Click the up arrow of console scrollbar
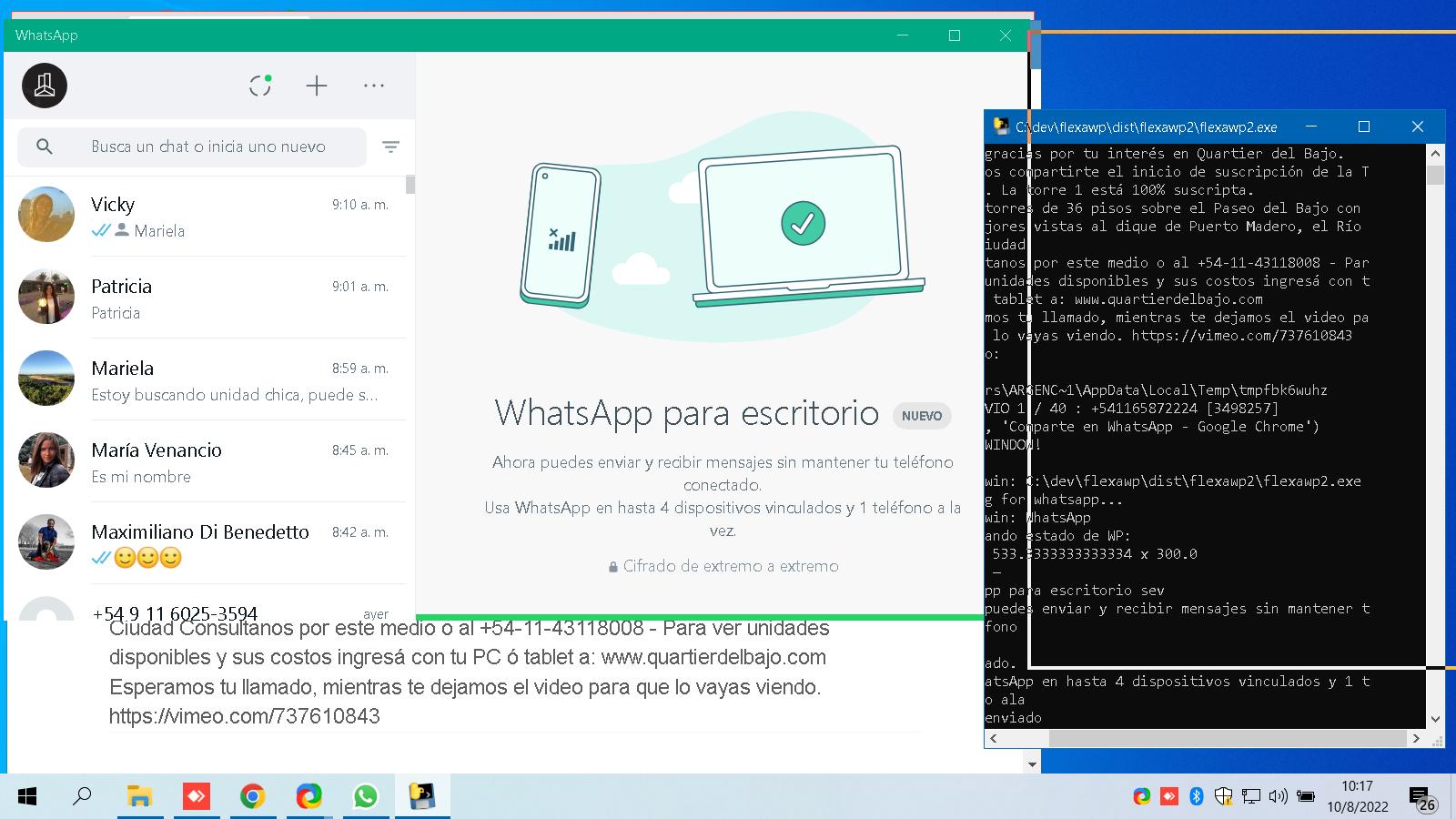The image size is (1456, 819). (x=1435, y=153)
